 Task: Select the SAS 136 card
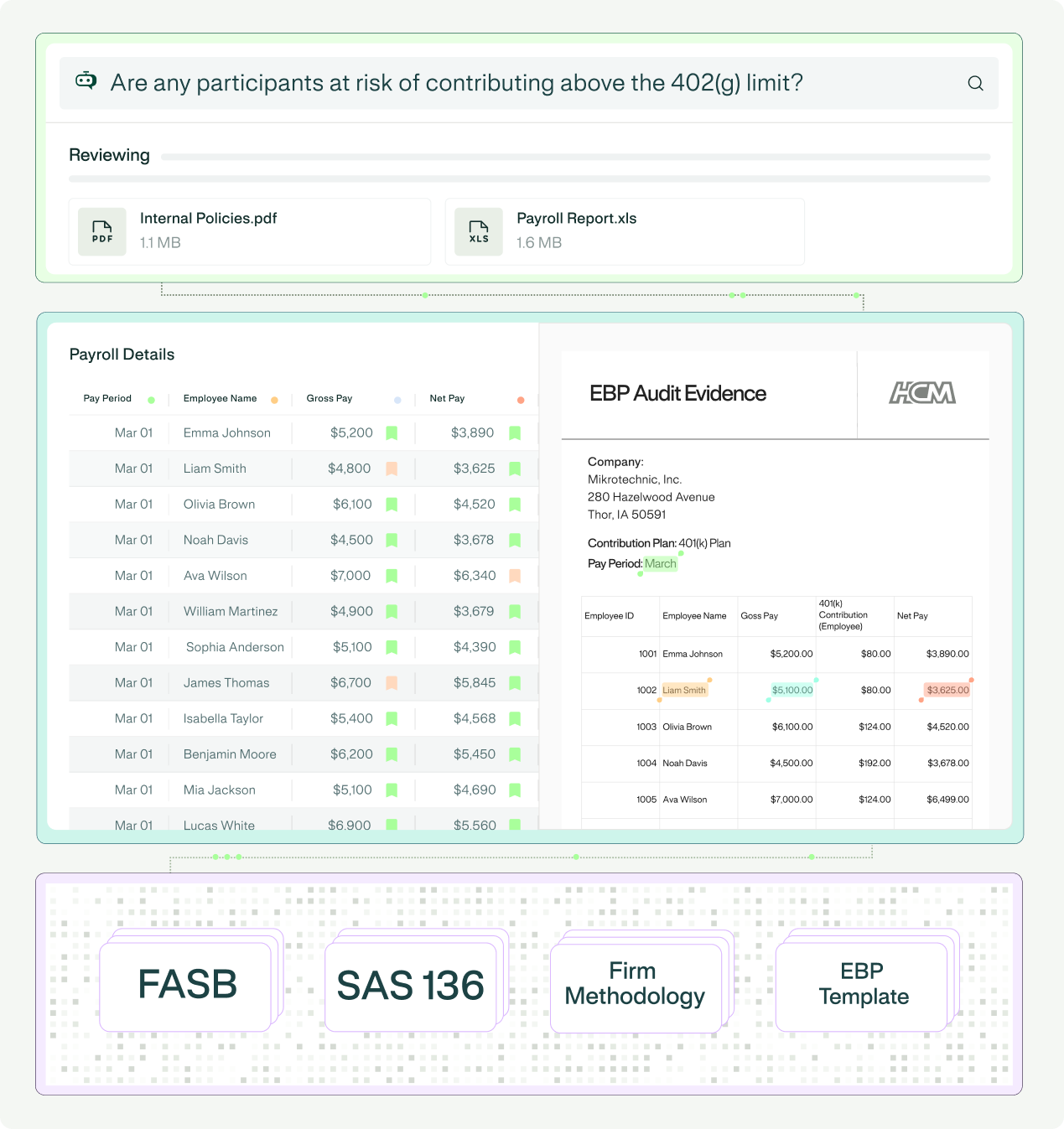pyautogui.click(x=411, y=986)
